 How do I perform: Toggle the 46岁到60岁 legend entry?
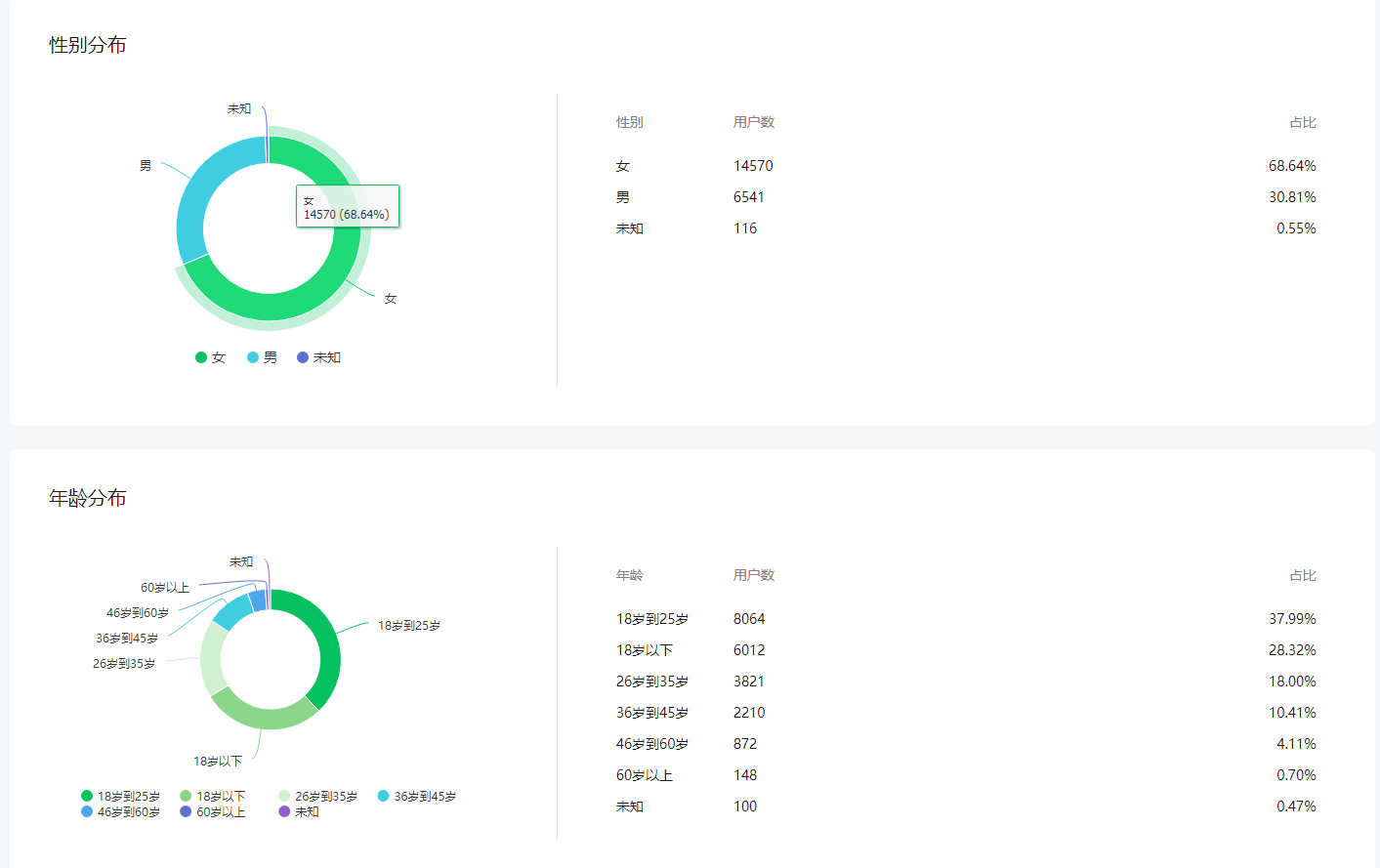point(121,811)
